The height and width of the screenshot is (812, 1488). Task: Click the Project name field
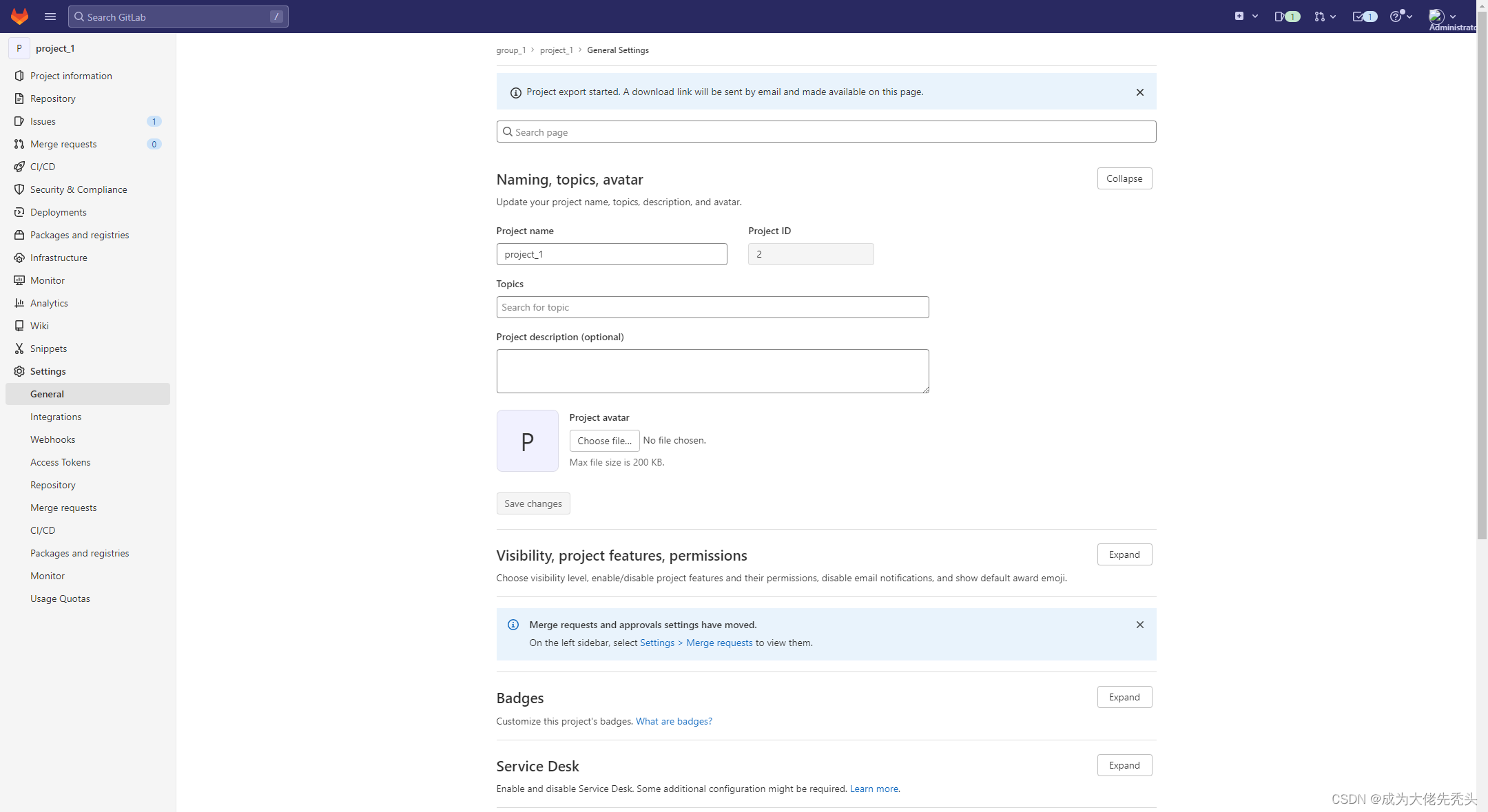(x=612, y=254)
